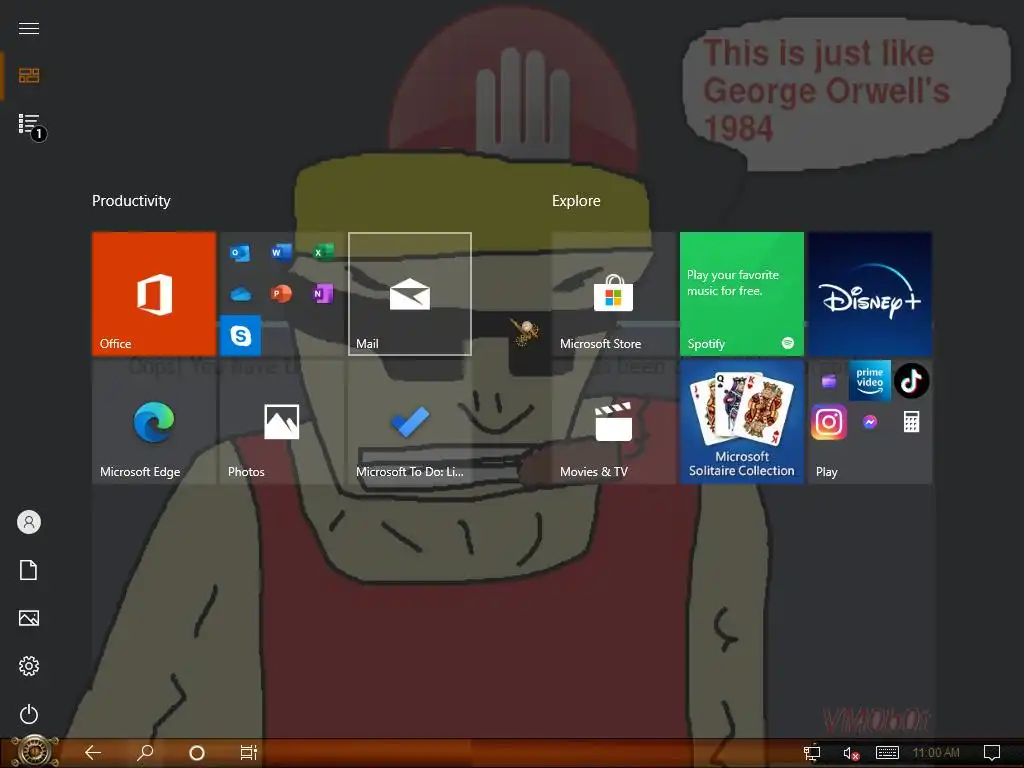The width and height of the screenshot is (1024, 768).
Task: Open the user account menu
Action: (x=29, y=522)
